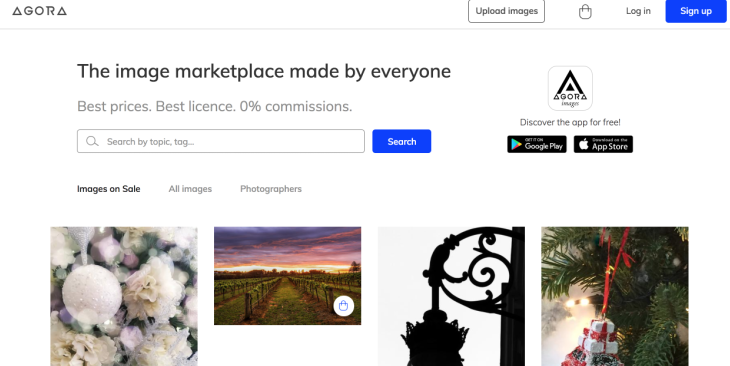Click the blue Search button

[402, 141]
